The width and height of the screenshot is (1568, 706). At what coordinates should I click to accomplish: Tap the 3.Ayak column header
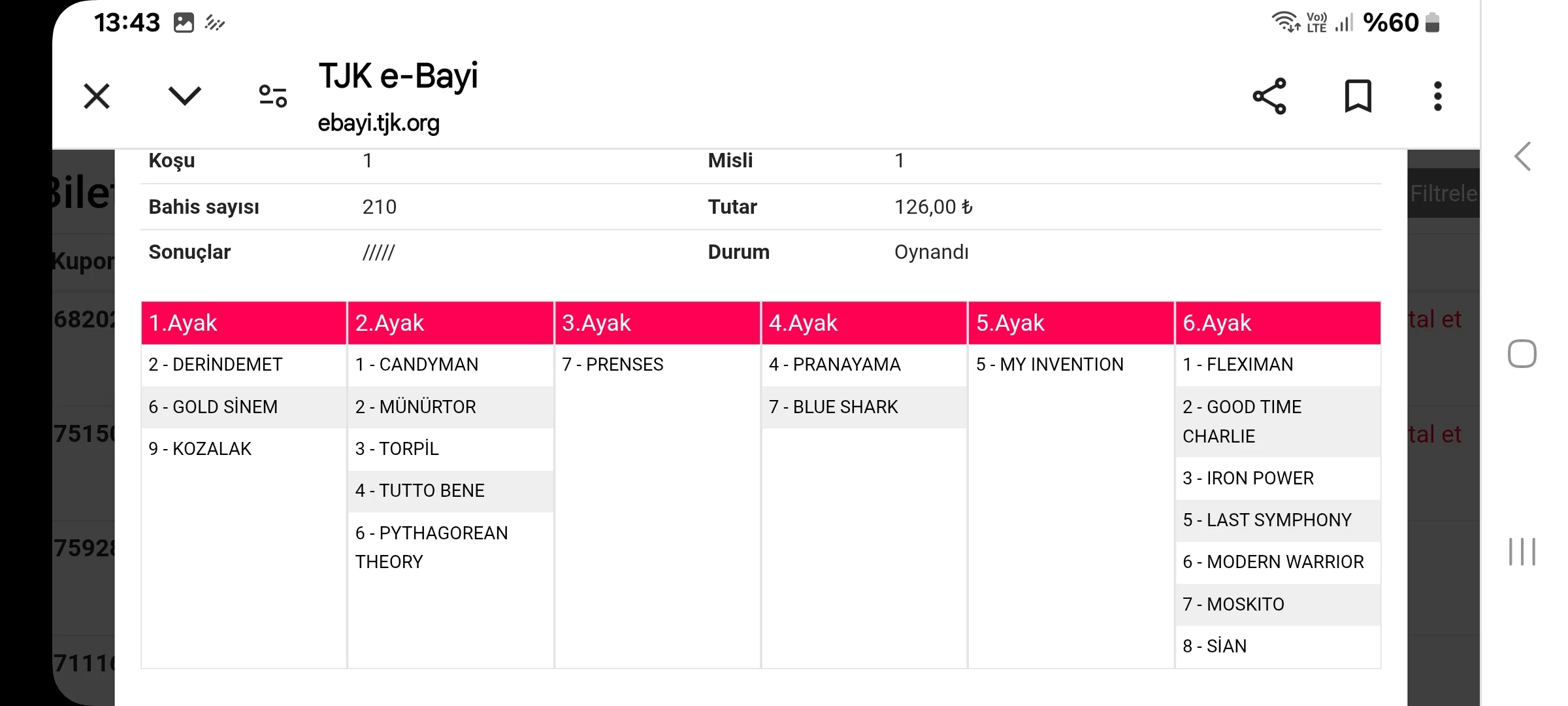[657, 323]
